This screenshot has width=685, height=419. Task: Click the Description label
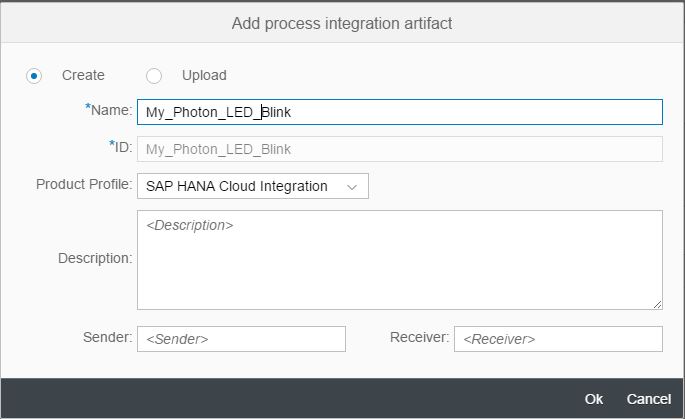click(x=95, y=259)
